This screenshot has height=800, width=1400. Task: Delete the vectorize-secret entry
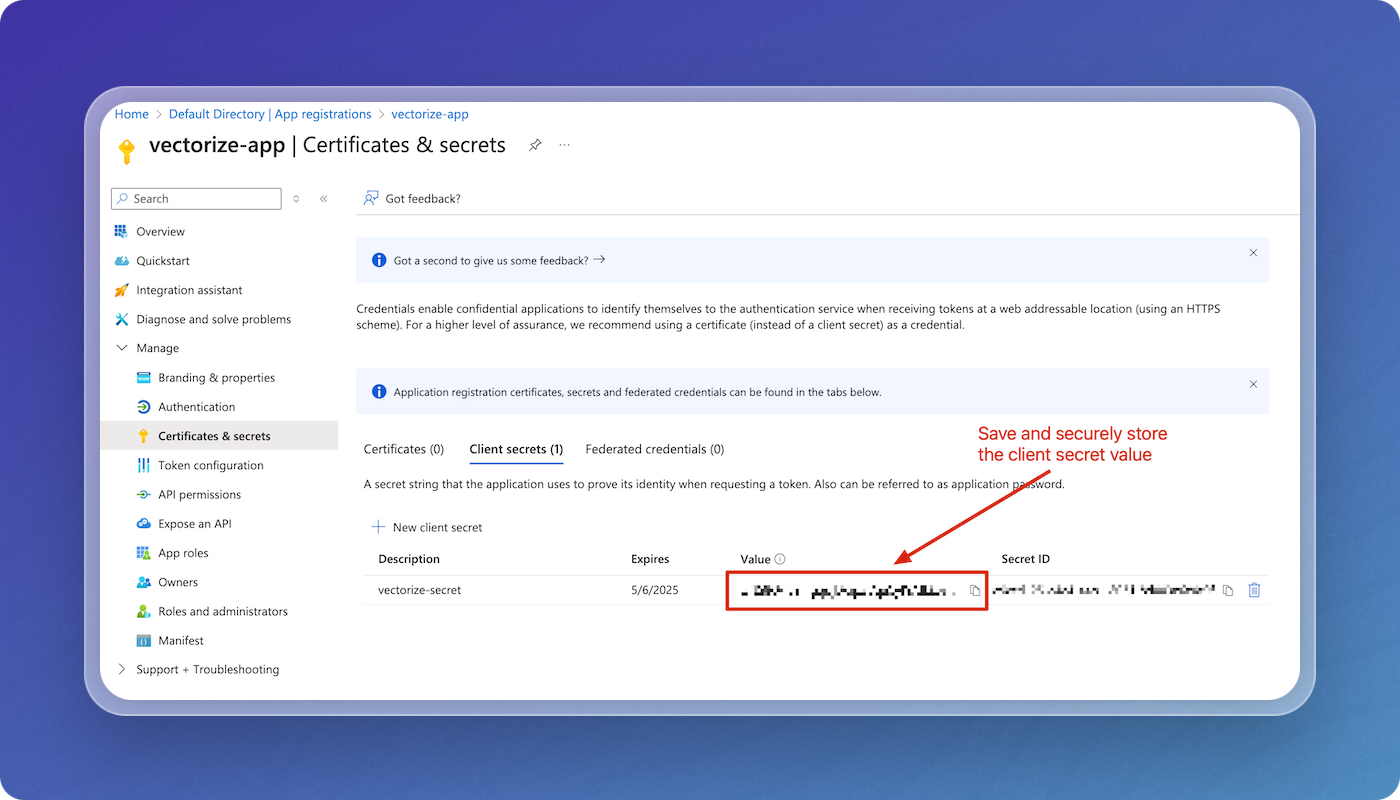(x=1254, y=590)
